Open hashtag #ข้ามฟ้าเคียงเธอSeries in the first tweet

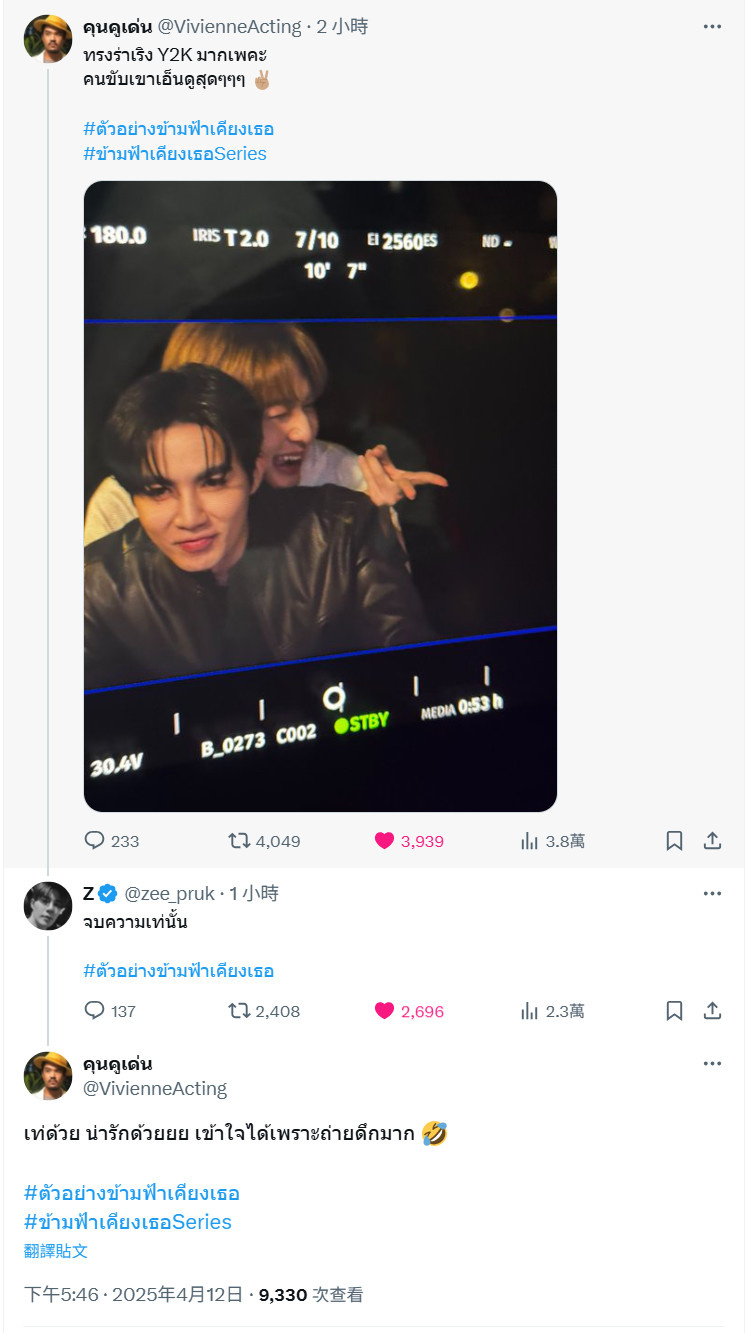[175, 154]
